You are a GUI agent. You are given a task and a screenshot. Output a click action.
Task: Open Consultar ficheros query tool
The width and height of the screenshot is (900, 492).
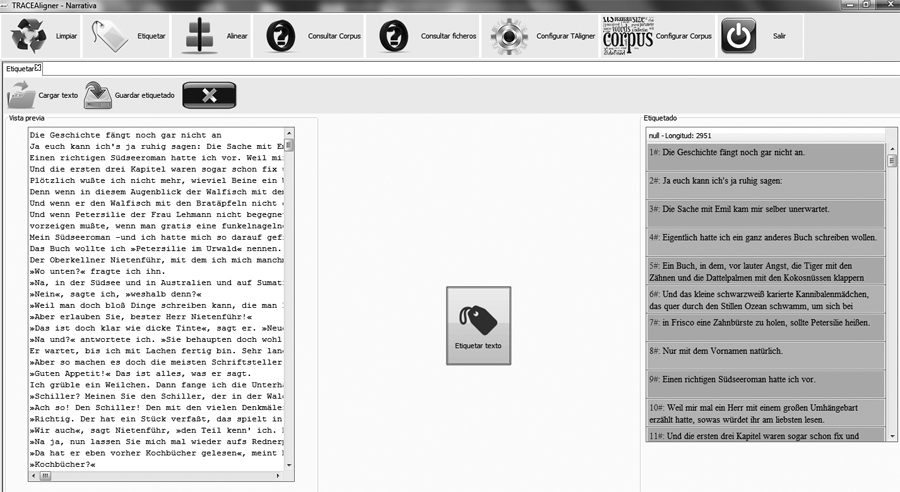point(394,36)
